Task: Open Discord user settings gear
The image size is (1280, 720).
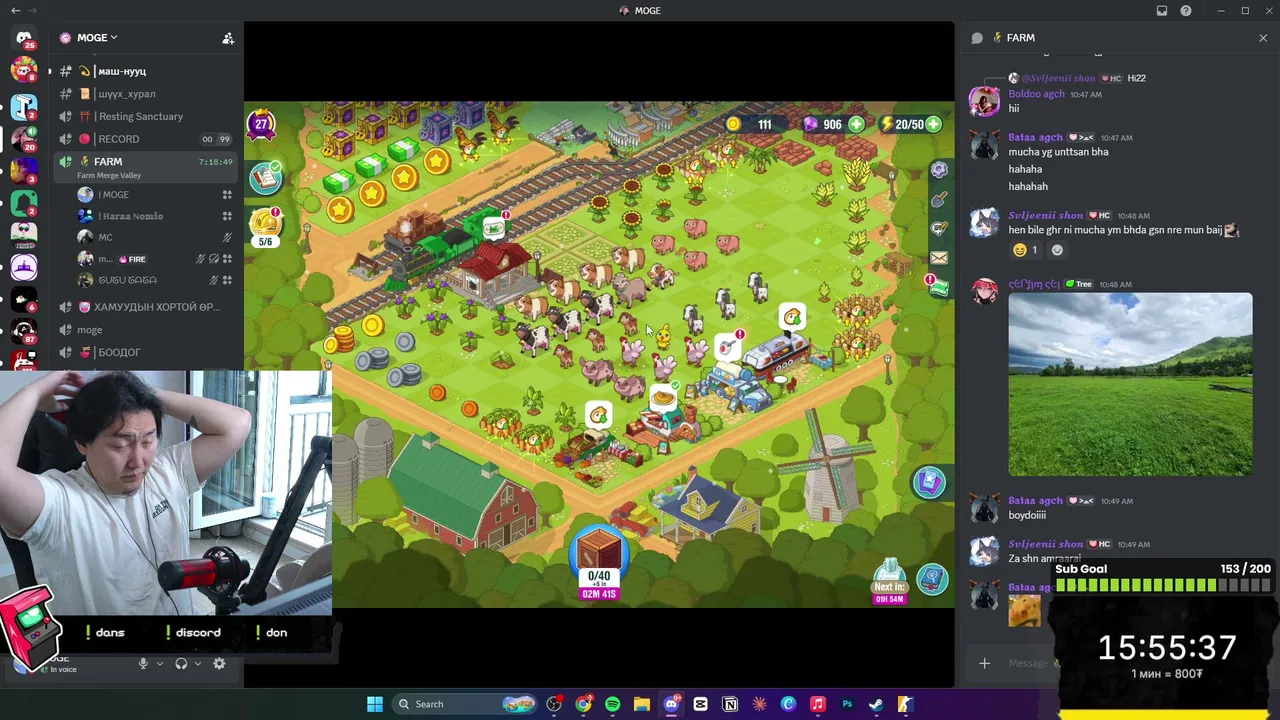Action: (219, 664)
